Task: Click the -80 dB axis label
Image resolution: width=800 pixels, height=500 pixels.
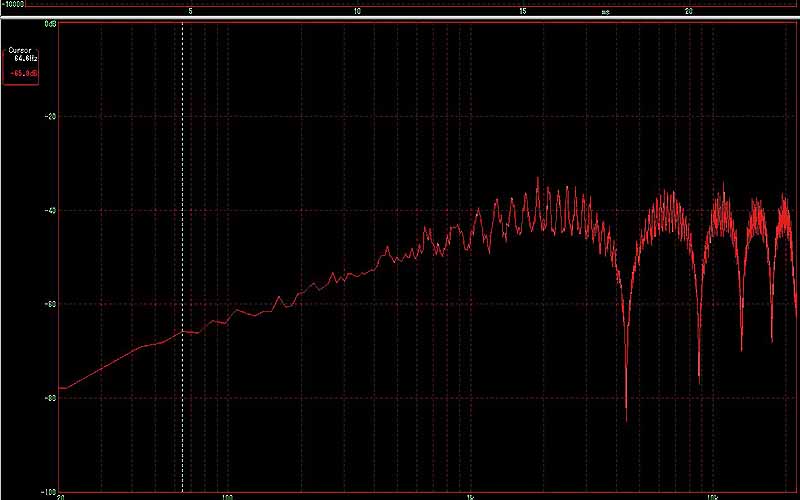Action: click(x=50, y=397)
